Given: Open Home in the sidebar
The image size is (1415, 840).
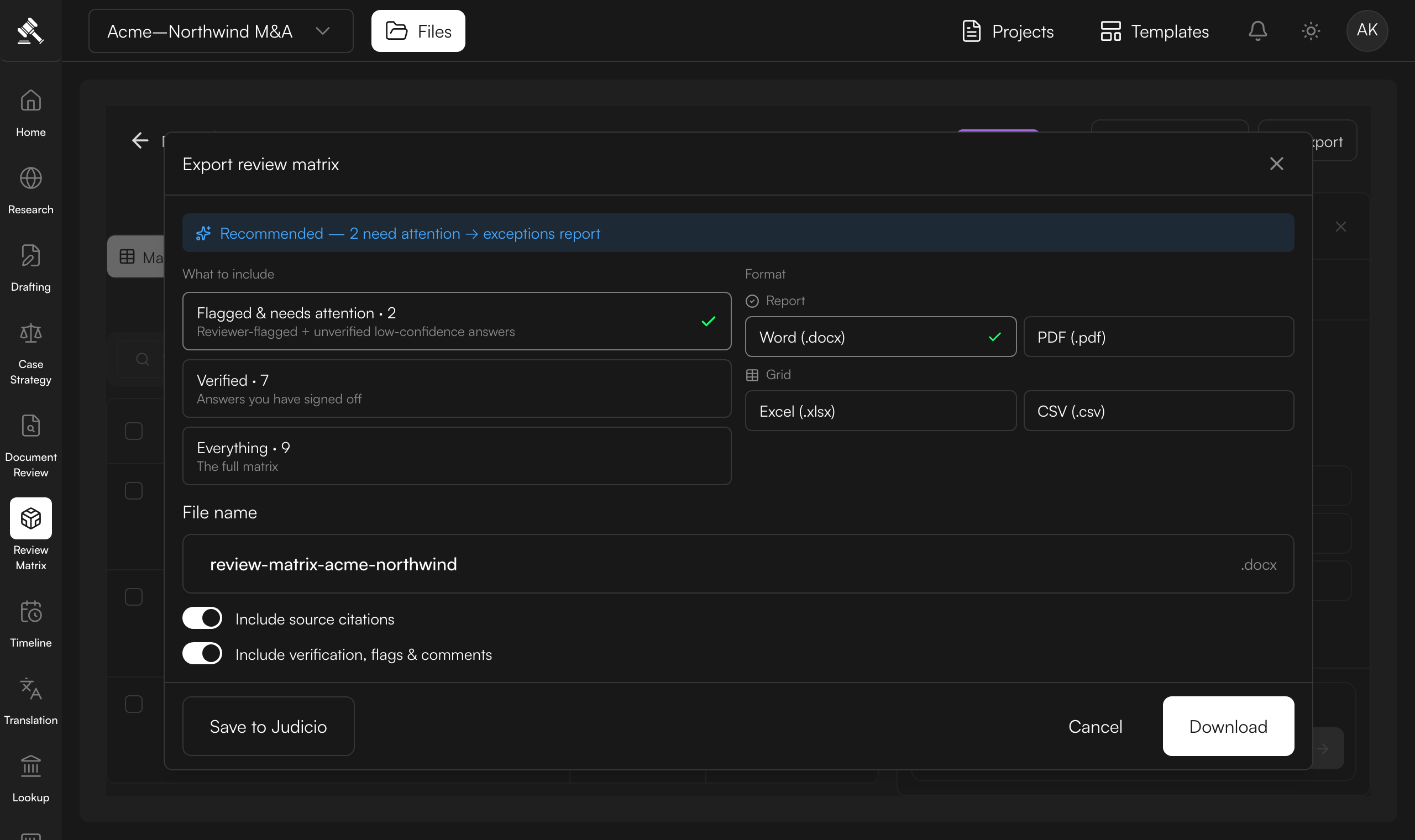Looking at the screenshot, I should 30,113.
